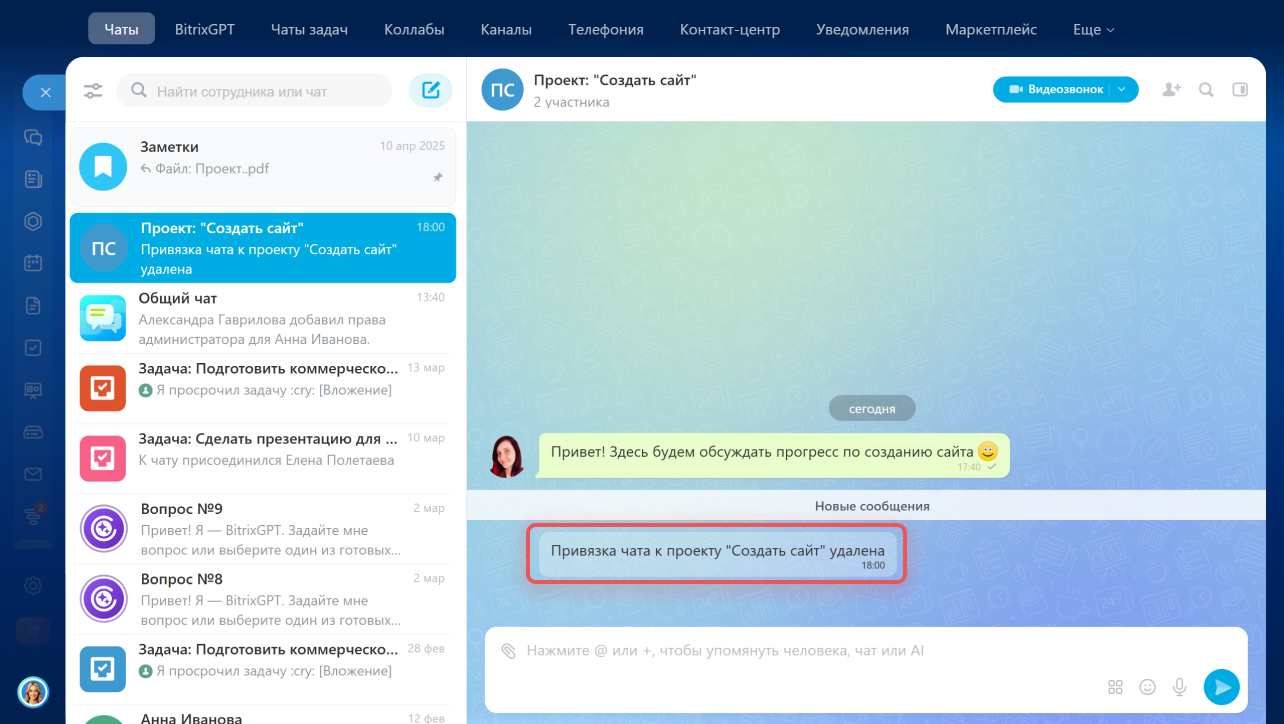The image size is (1284, 724).
Task: Search within the current chat icon
Action: pyautogui.click(x=1206, y=90)
